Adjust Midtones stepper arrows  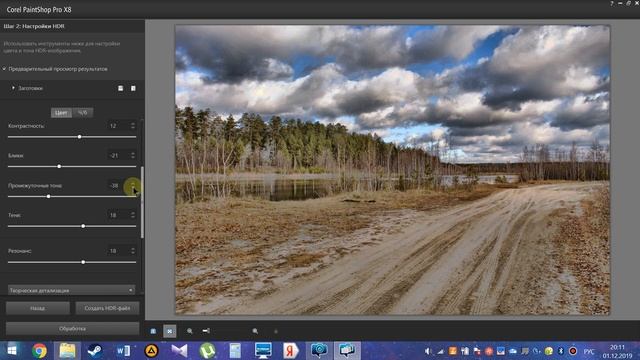pos(133,186)
